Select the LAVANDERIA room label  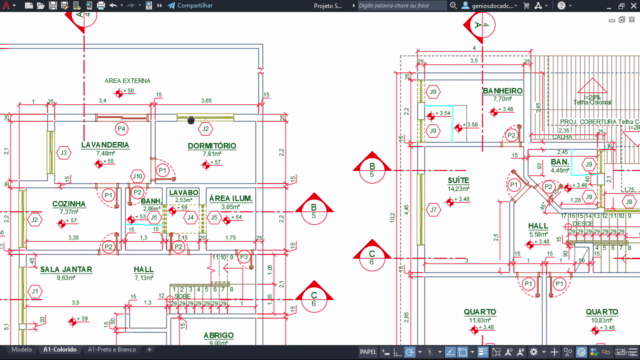[105, 145]
